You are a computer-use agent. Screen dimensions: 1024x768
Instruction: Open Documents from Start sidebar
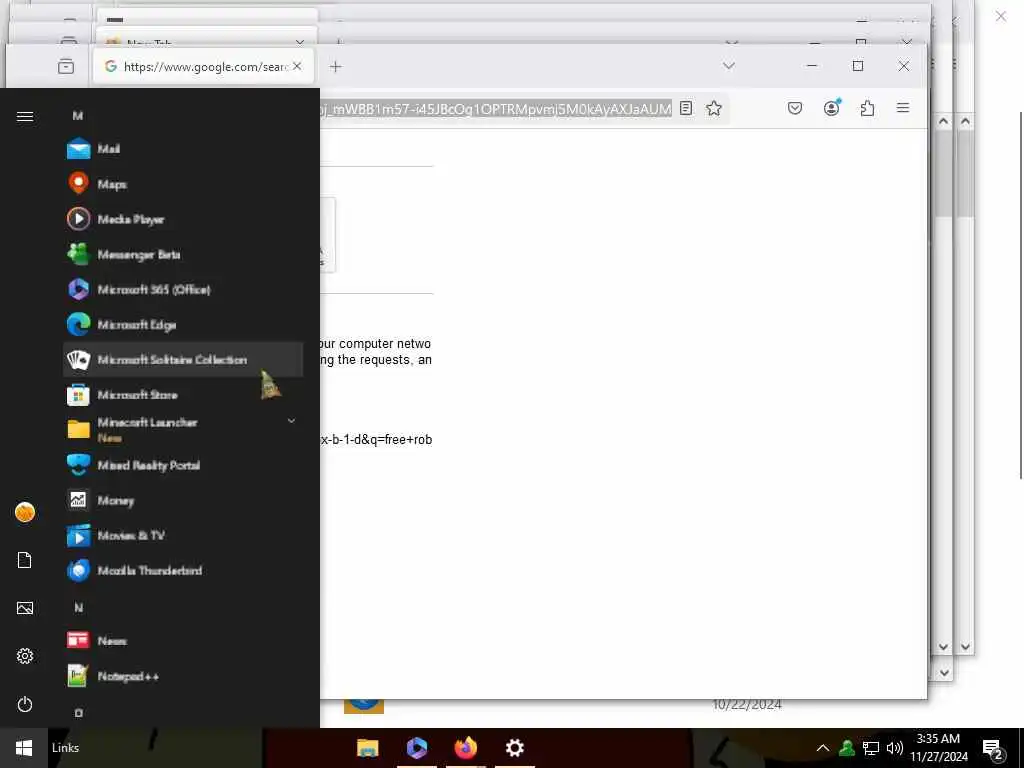pos(25,560)
